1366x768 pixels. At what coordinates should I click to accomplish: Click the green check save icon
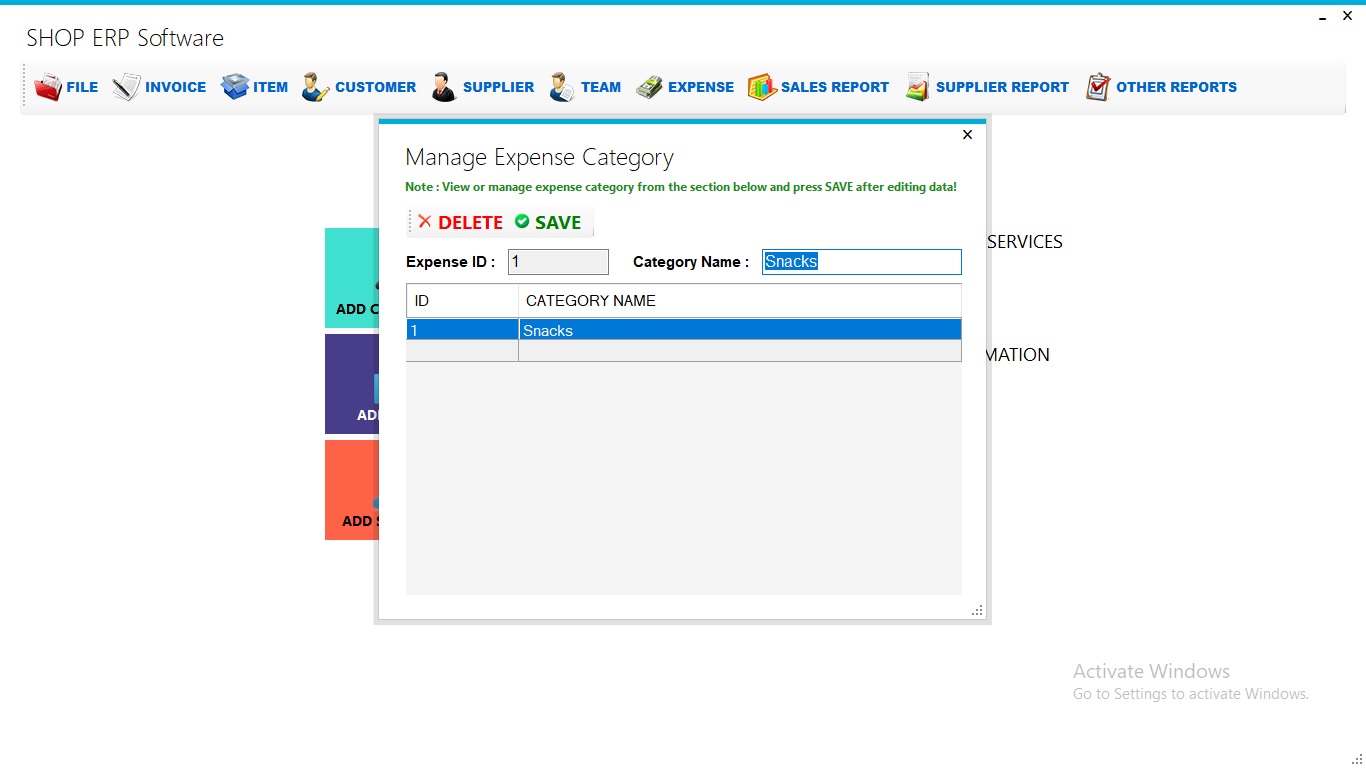520,221
